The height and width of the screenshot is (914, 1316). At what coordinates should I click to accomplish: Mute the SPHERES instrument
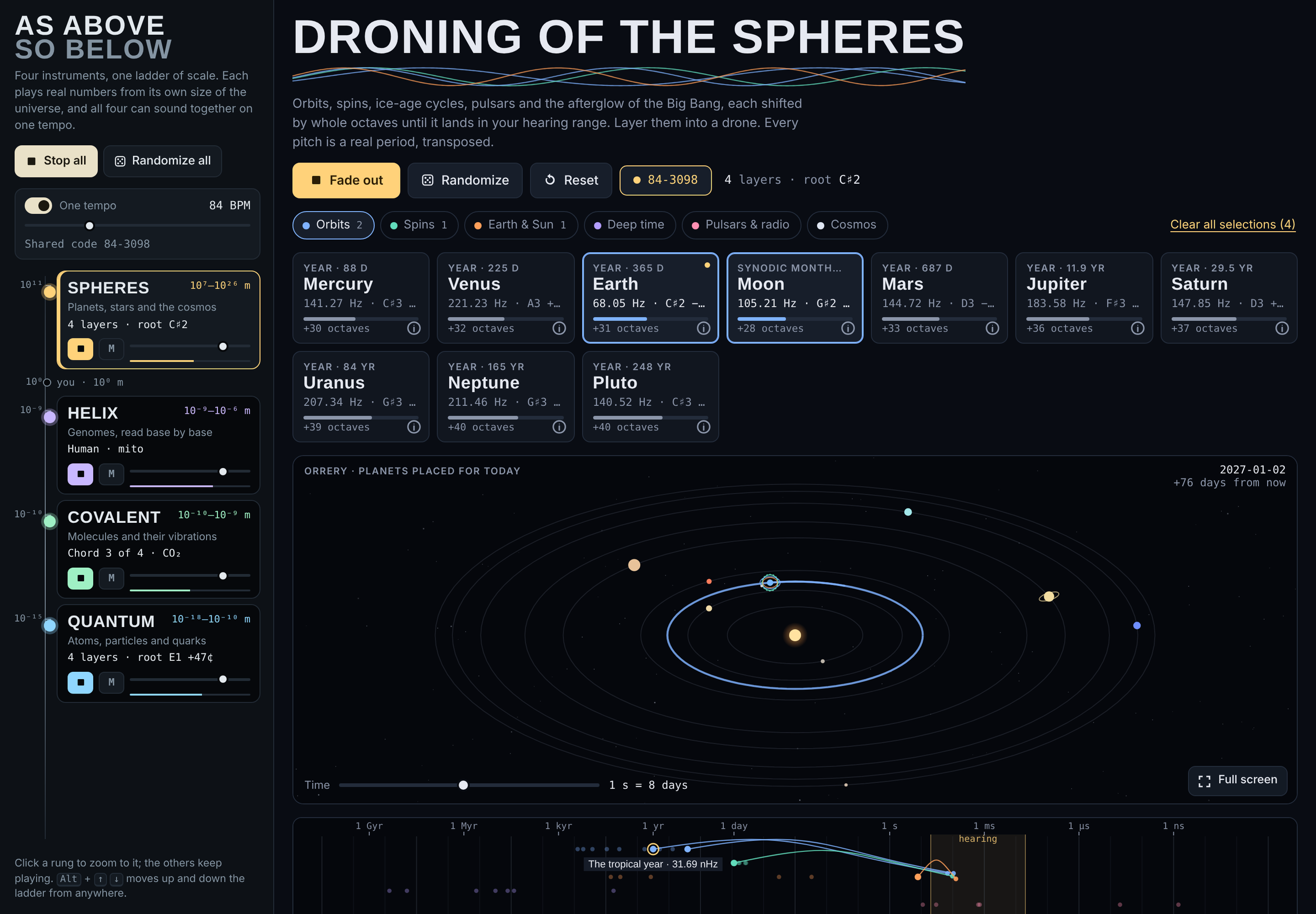pyautogui.click(x=111, y=348)
